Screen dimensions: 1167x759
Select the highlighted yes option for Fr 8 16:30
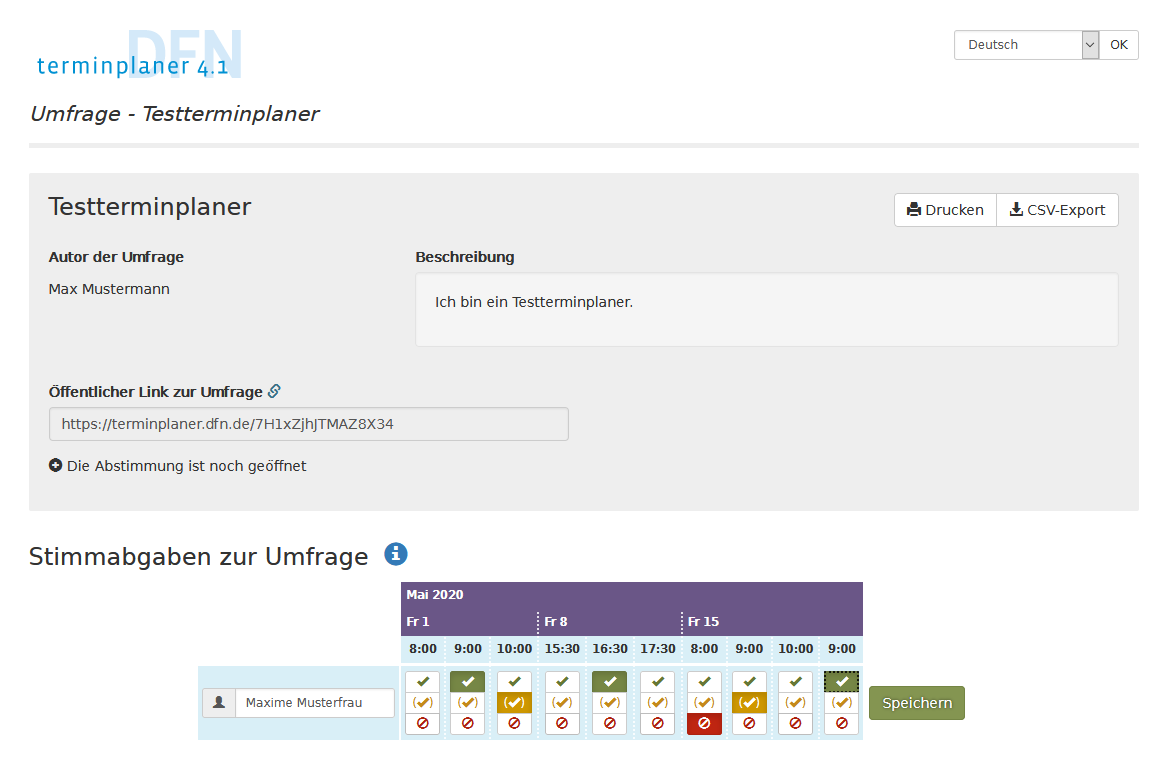pyautogui.click(x=609, y=681)
